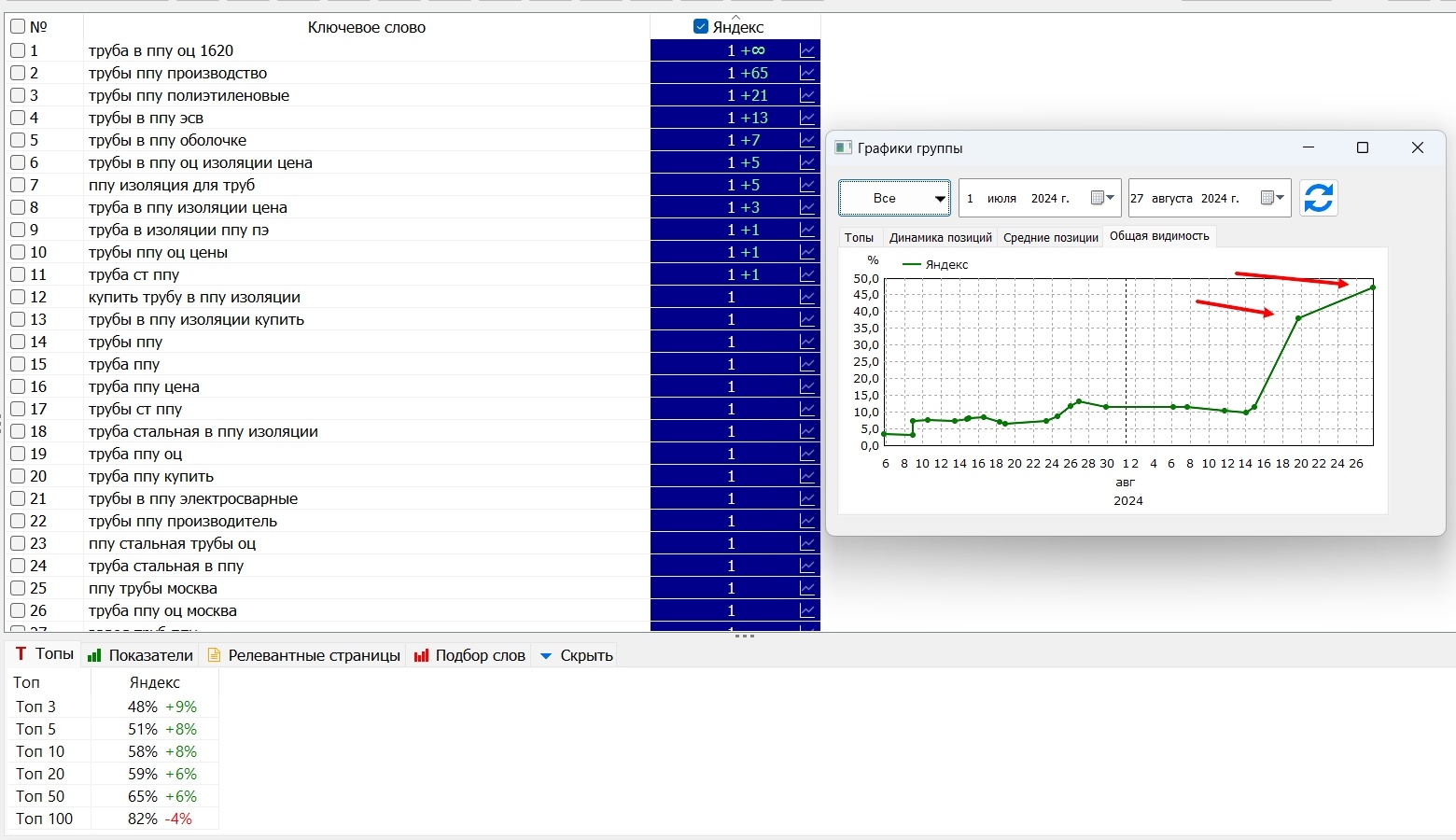Screen dimensions: 1456x840
Task: Check the box for row 17
Action: point(18,409)
